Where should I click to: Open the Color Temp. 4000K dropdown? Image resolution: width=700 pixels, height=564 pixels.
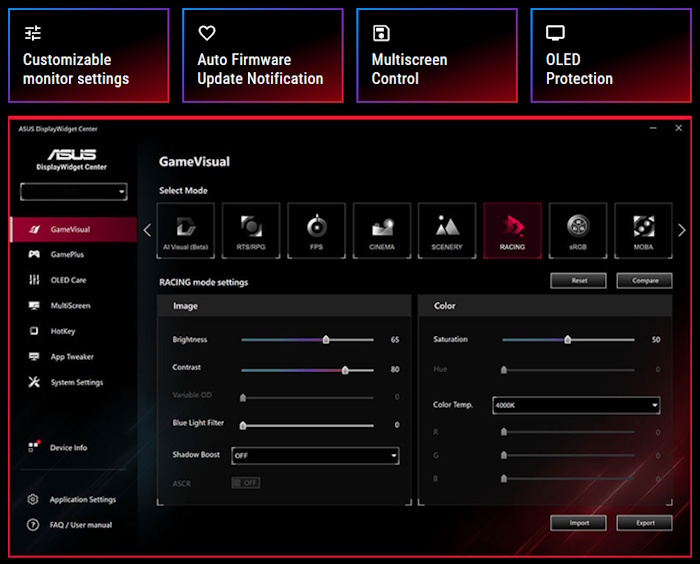tap(576, 405)
